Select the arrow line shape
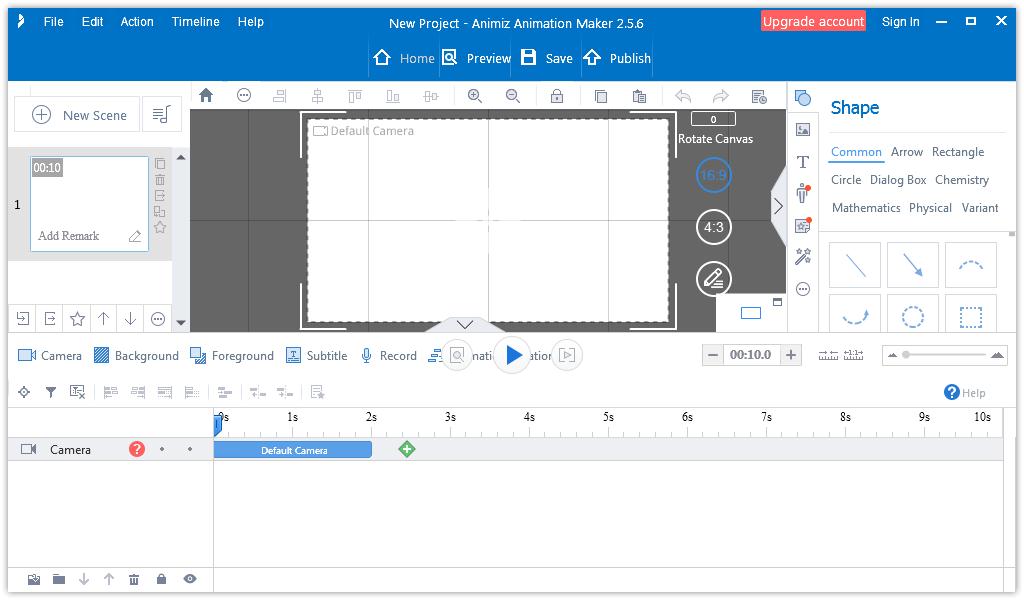1024x600 pixels. pos(912,265)
